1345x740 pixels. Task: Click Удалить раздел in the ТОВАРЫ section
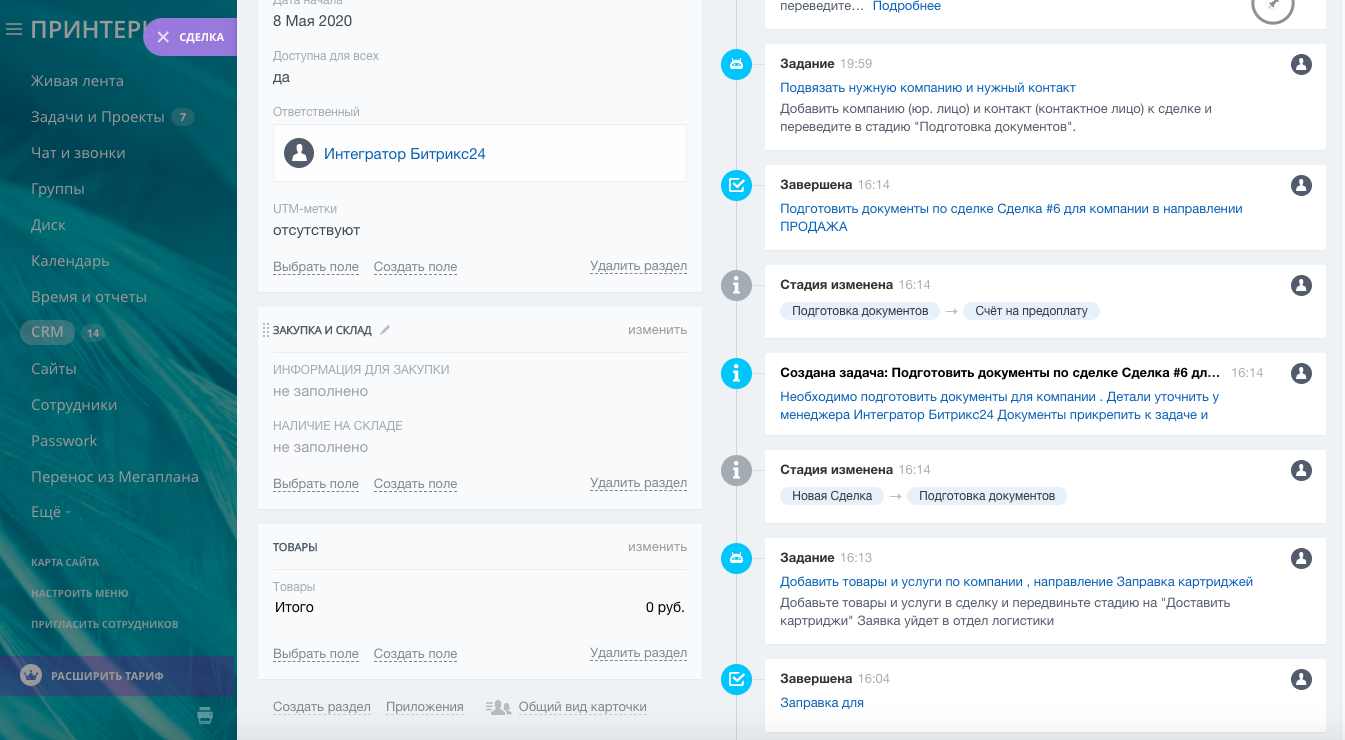tap(638, 654)
